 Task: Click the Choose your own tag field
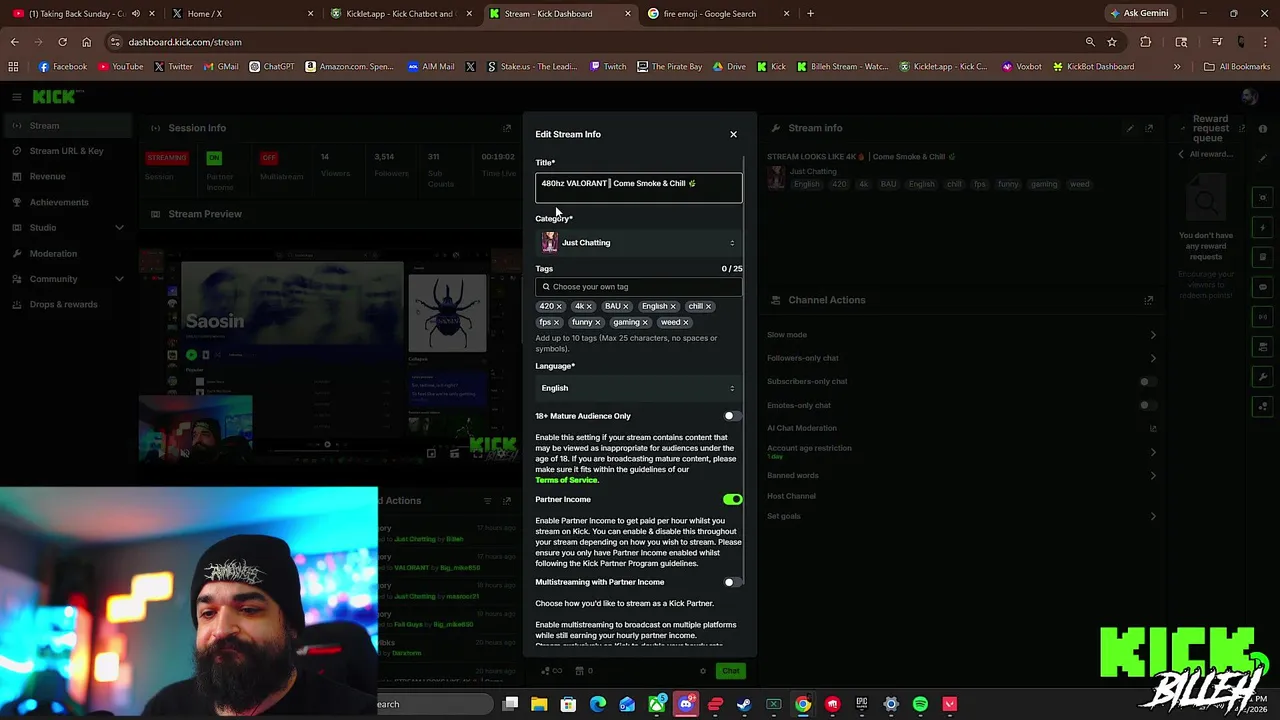coord(639,287)
